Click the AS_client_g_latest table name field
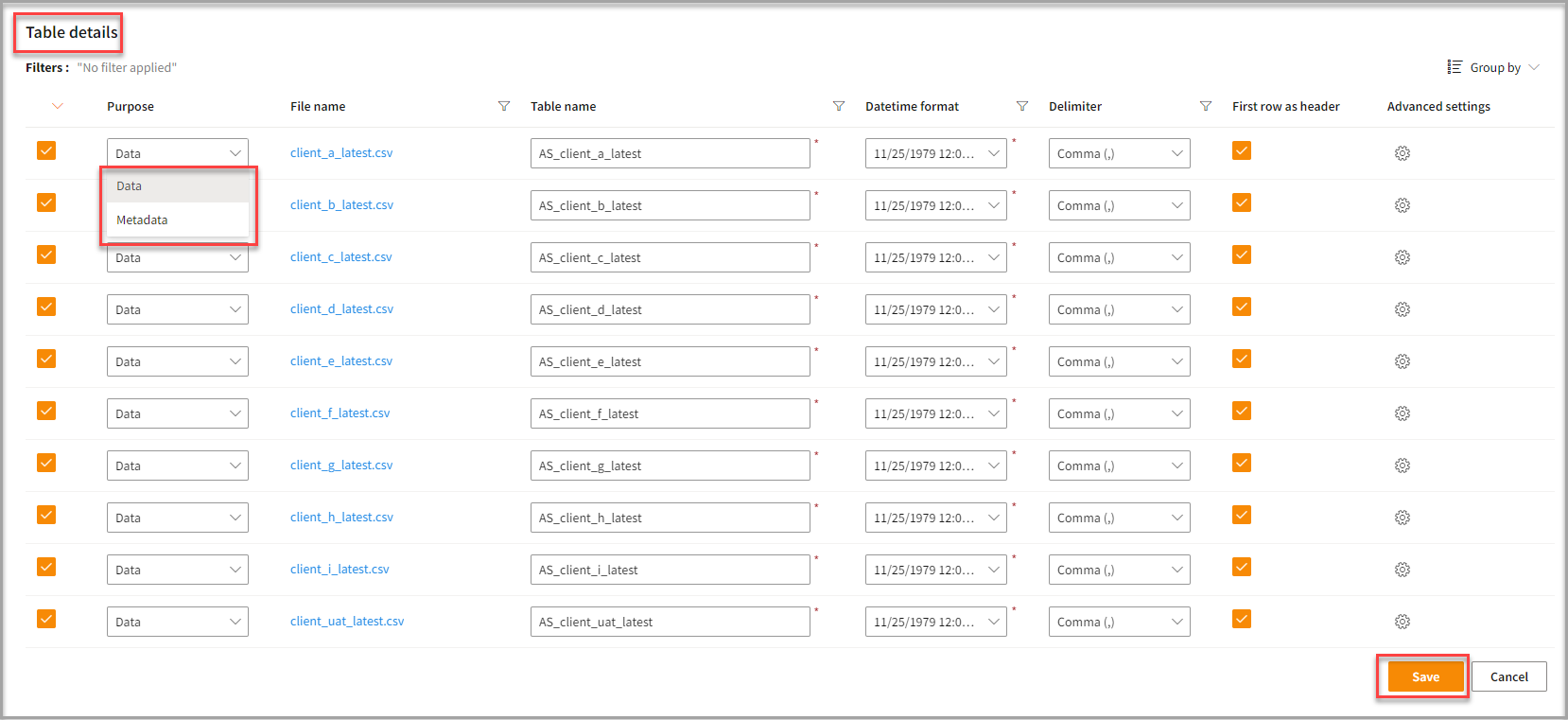1568x720 pixels. pos(670,465)
